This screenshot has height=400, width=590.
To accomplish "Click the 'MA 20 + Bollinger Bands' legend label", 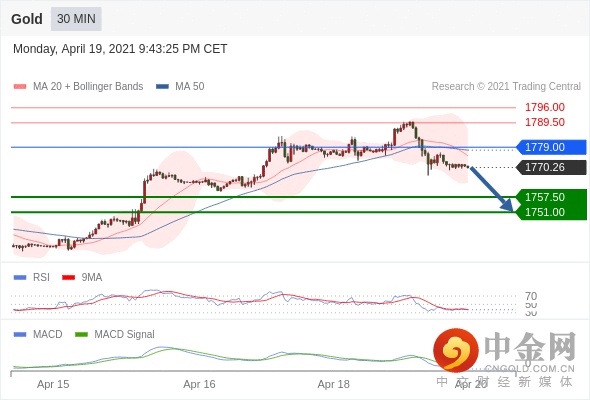I will 88,87.
